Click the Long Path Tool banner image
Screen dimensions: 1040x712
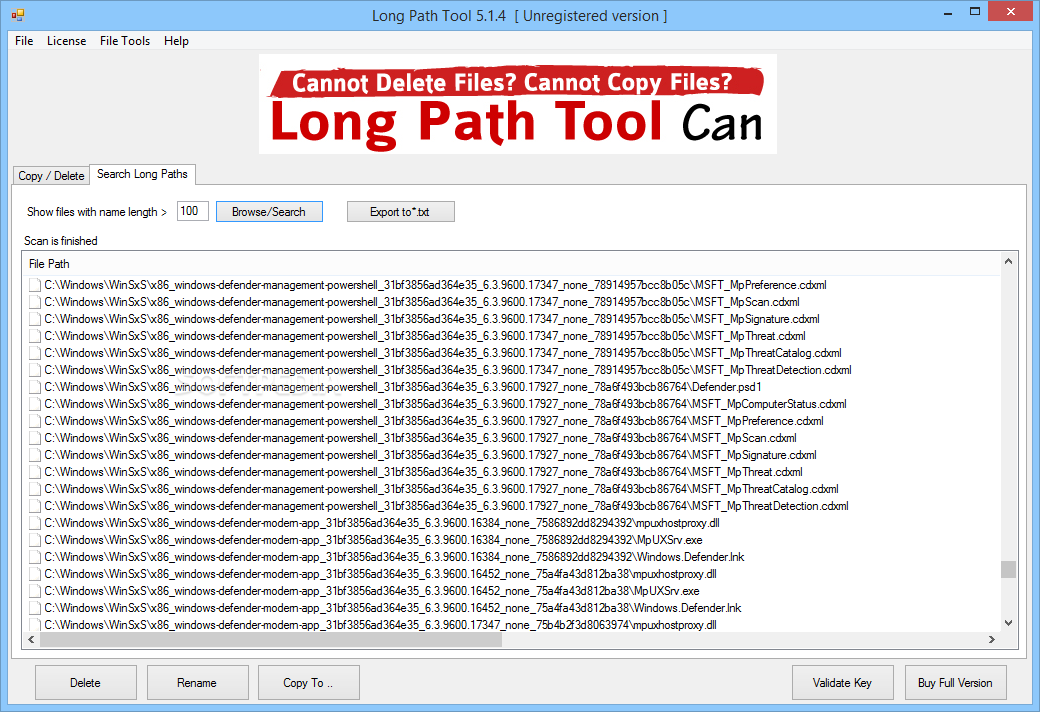(517, 104)
